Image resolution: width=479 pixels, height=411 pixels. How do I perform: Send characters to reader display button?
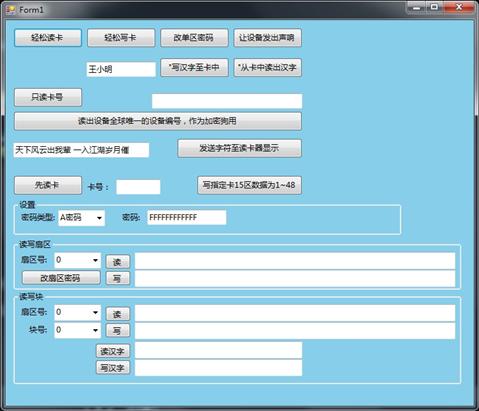pyautogui.click(x=239, y=148)
